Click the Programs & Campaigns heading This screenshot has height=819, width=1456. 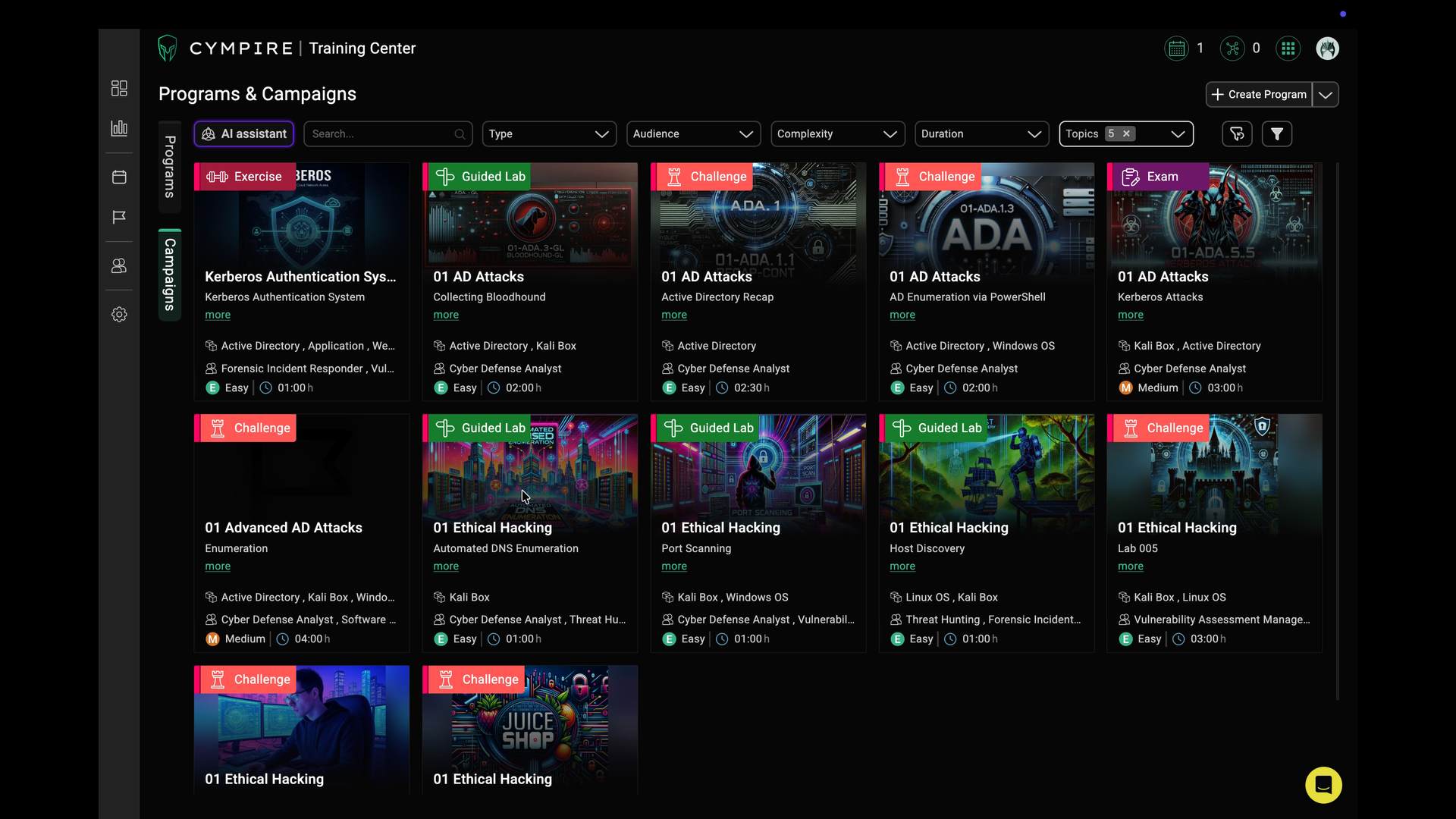(x=257, y=94)
